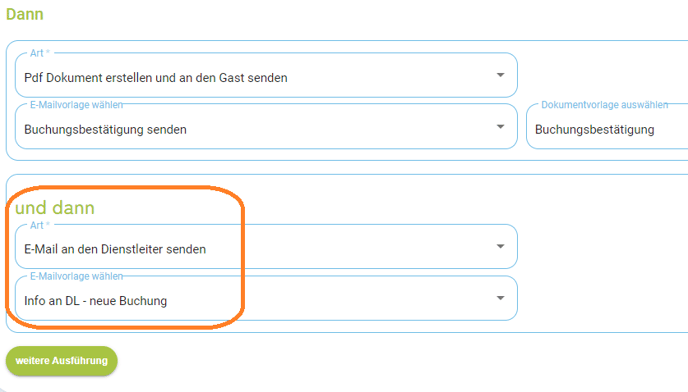This screenshot has width=688, height=392.
Task: Open arrow of E-Mail an den Dienstleiter senden
Action: coord(500,246)
